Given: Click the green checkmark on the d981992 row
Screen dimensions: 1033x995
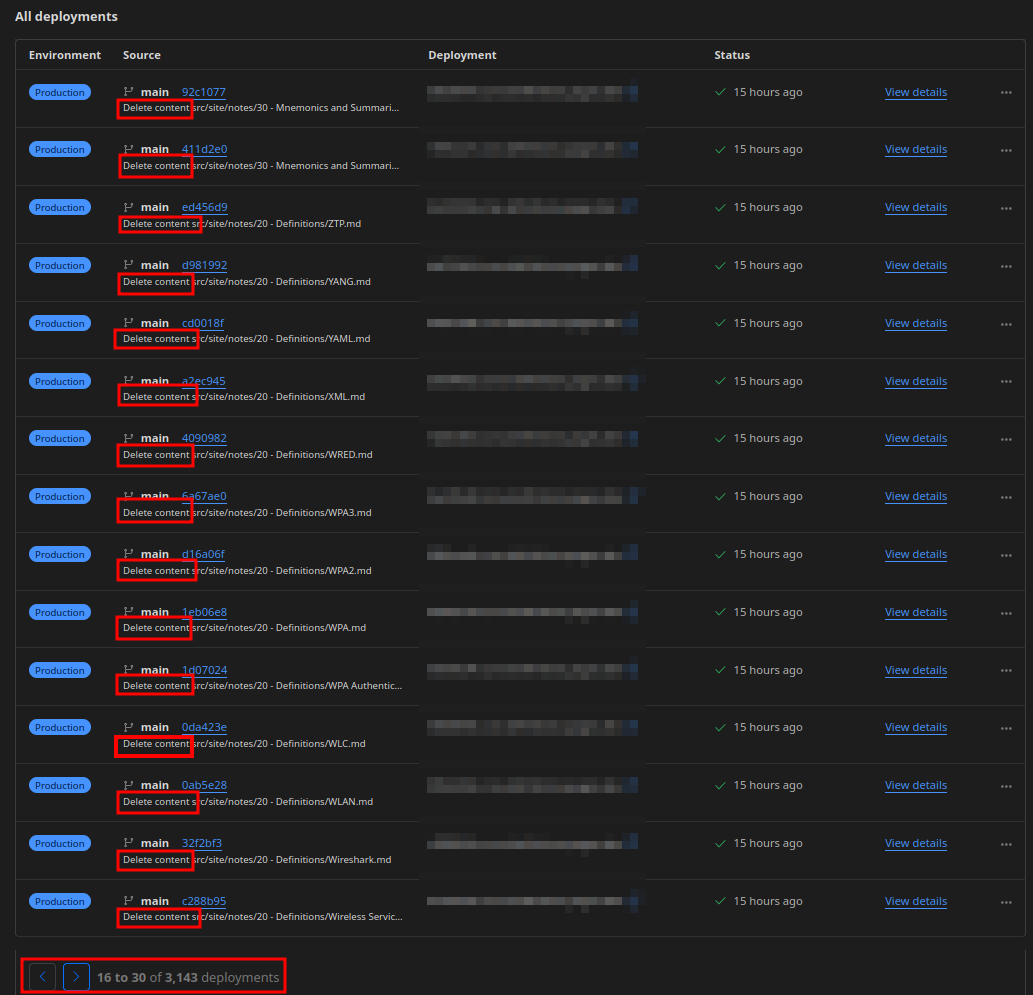Looking at the screenshot, I should [x=720, y=265].
